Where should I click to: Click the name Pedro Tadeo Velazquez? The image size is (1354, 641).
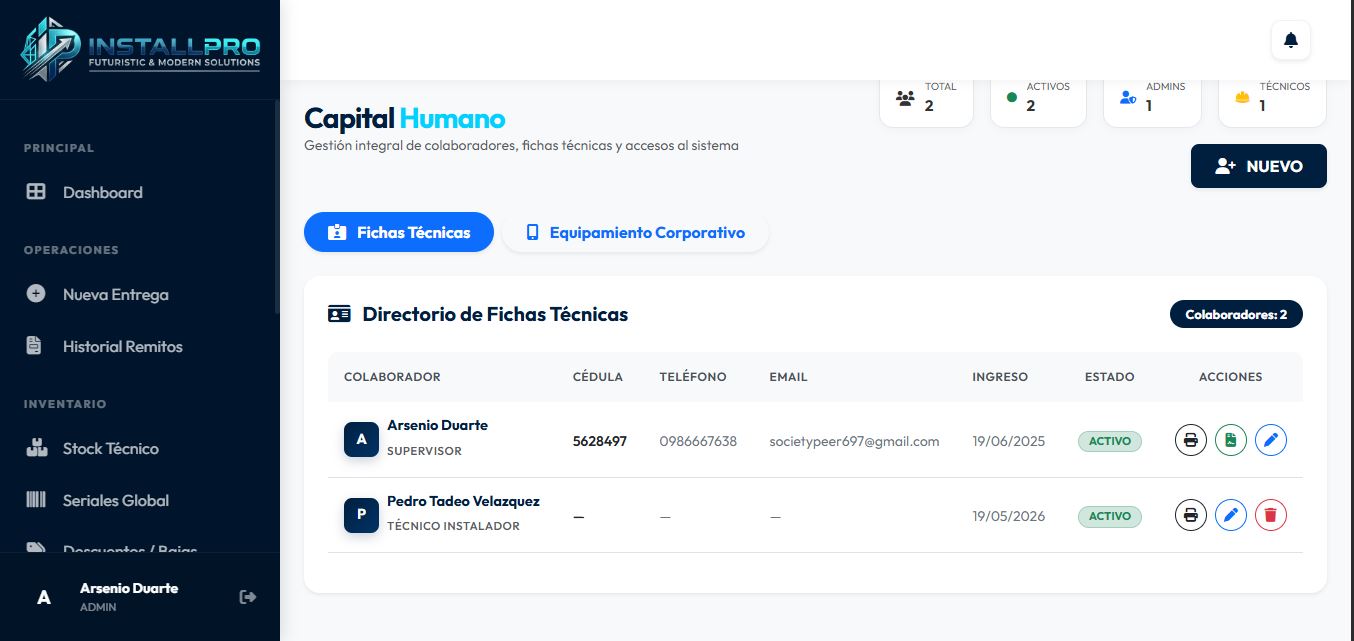coord(463,501)
